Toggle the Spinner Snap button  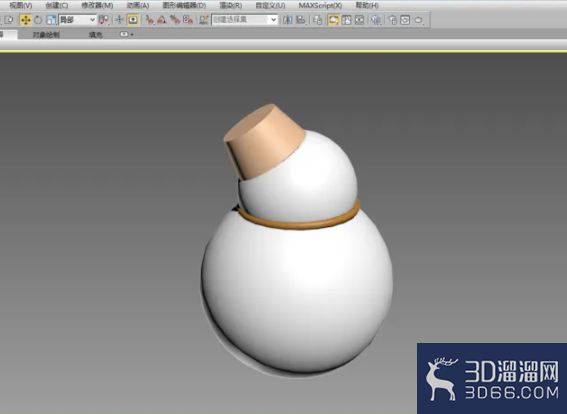pyautogui.click(x=188, y=20)
